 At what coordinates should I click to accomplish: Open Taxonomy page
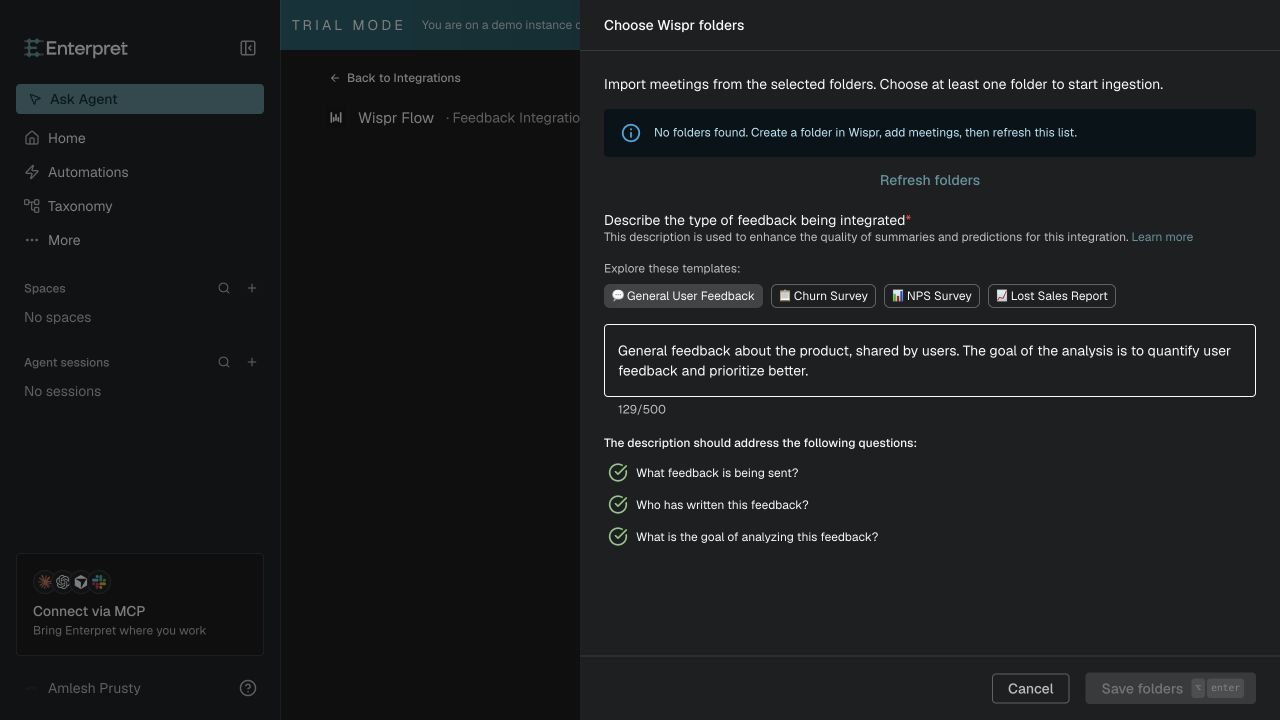coord(140,206)
